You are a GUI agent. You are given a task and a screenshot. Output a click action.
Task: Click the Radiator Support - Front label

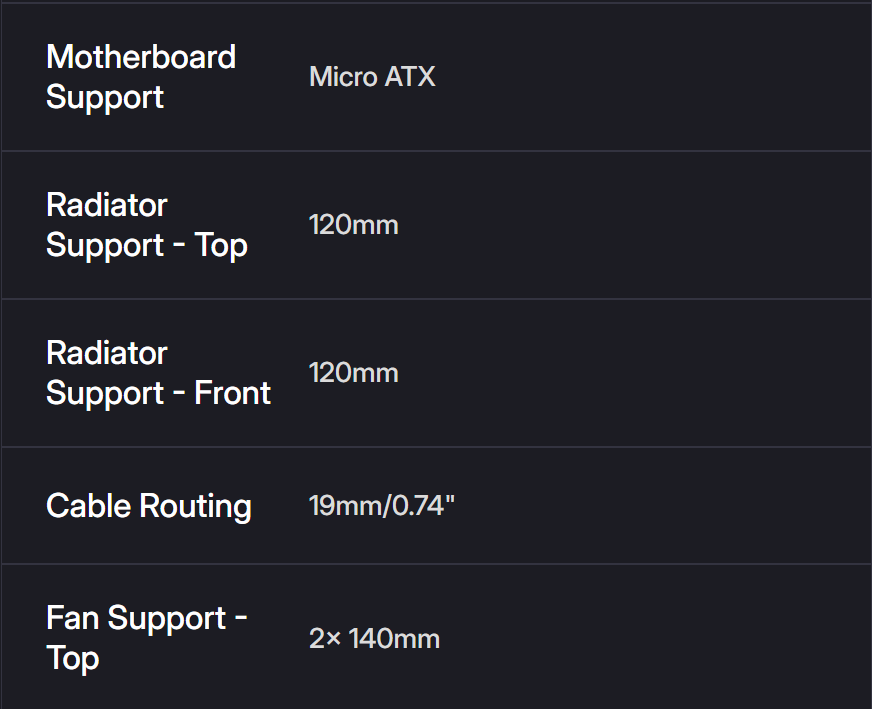point(158,373)
